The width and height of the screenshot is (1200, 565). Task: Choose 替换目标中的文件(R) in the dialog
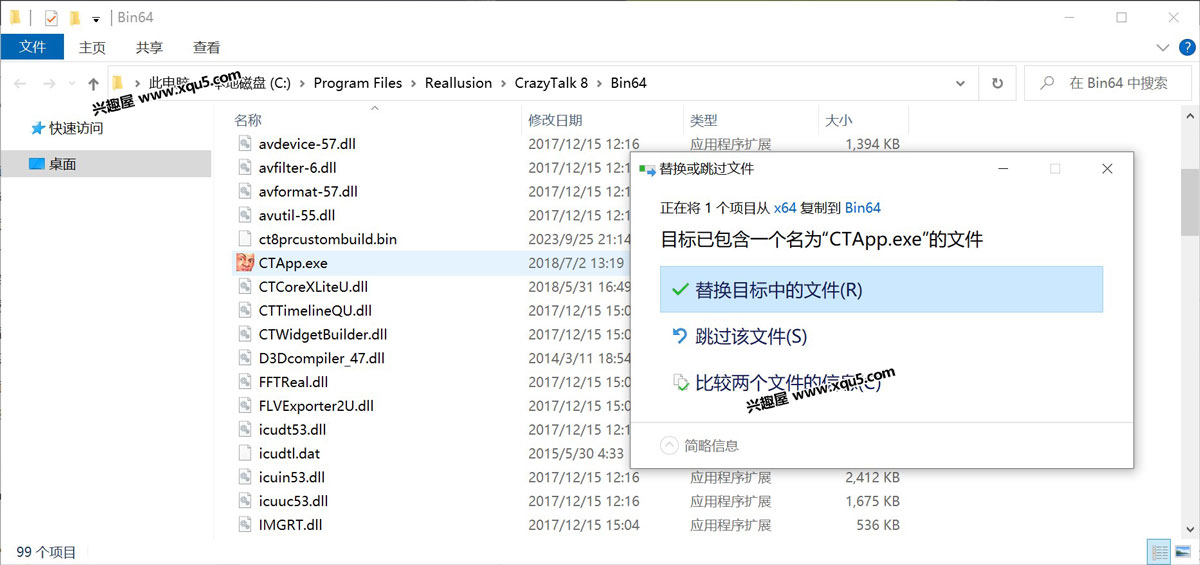881,289
